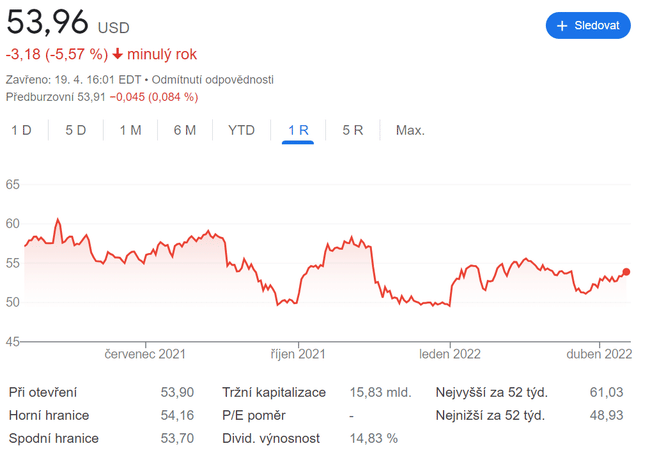Switch chart to 5 R range
The height and width of the screenshot is (451, 650).
[352, 130]
